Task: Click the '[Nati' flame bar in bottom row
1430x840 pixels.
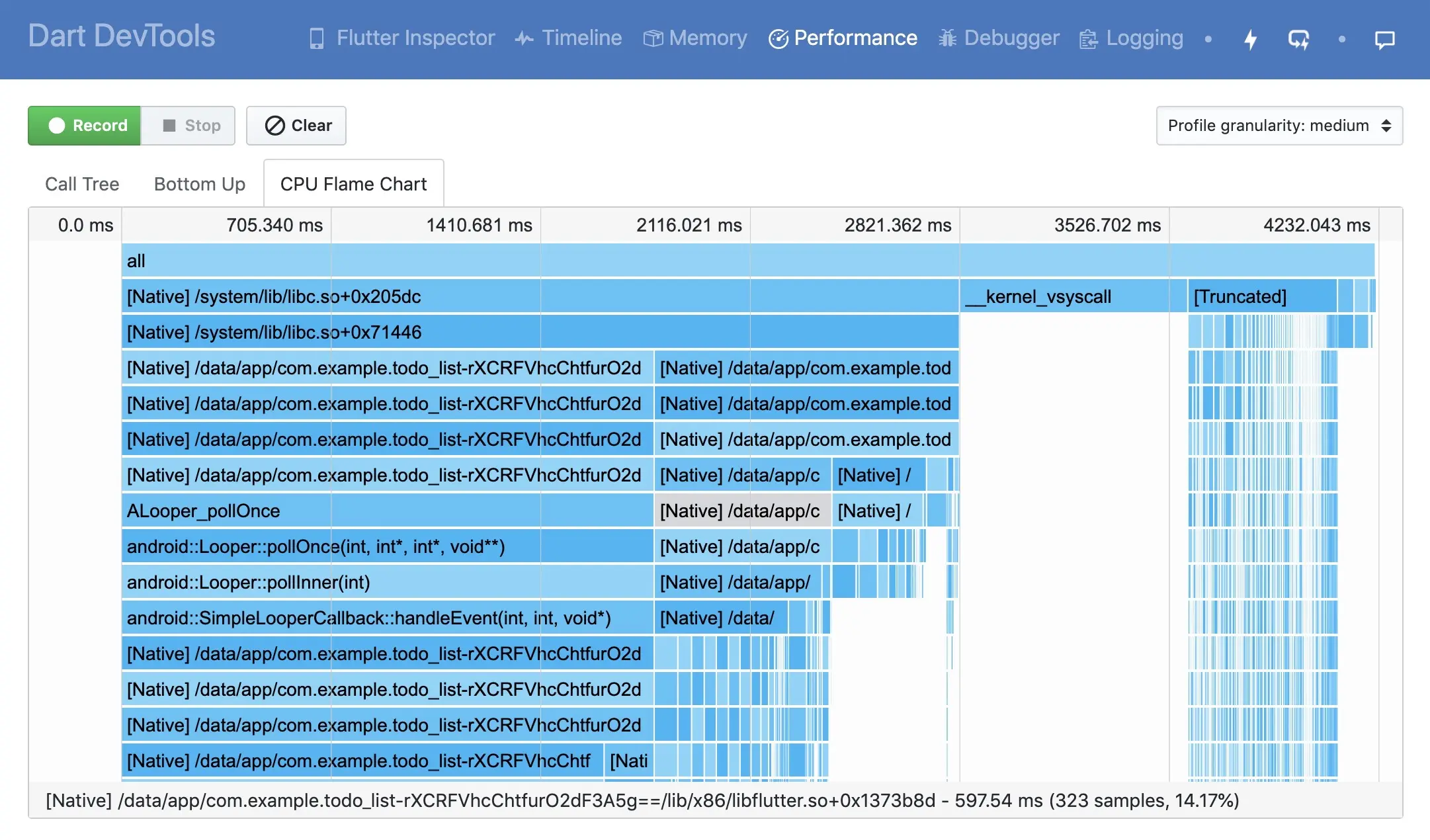Action: tap(628, 761)
